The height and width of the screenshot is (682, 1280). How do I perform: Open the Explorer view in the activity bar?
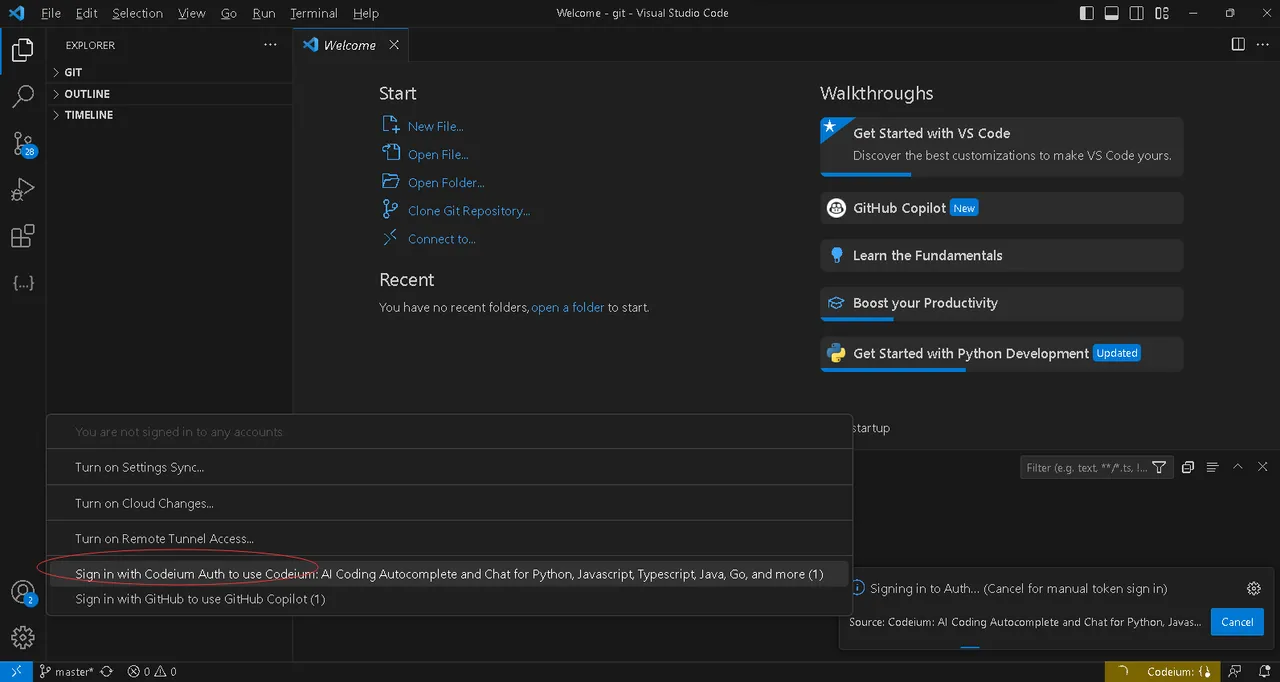pos(22,48)
